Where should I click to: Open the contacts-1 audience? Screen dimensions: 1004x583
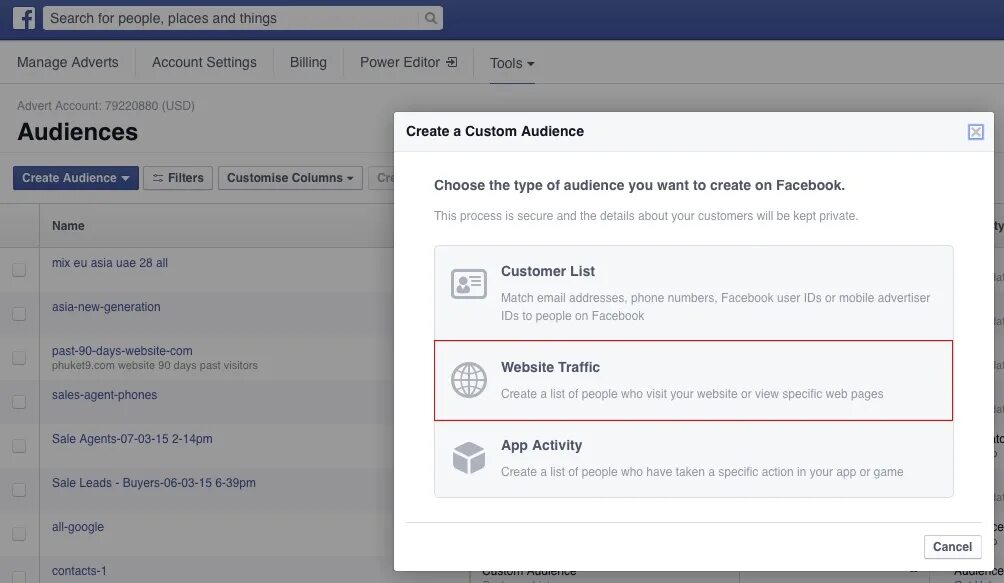pyautogui.click(x=79, y=571)
